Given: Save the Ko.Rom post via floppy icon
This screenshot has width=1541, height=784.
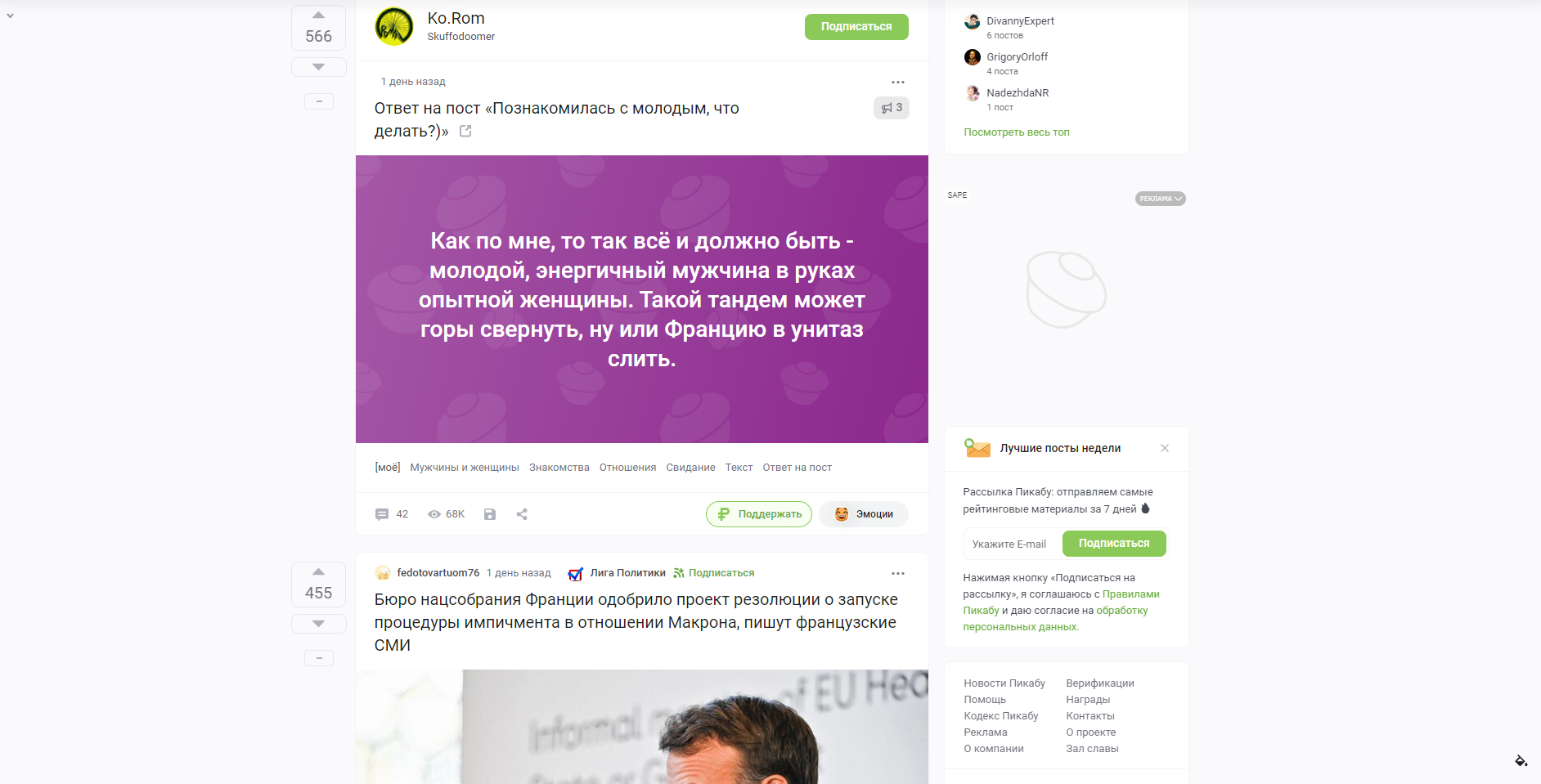Looking at the screenshot, I should tap(490, 514).
